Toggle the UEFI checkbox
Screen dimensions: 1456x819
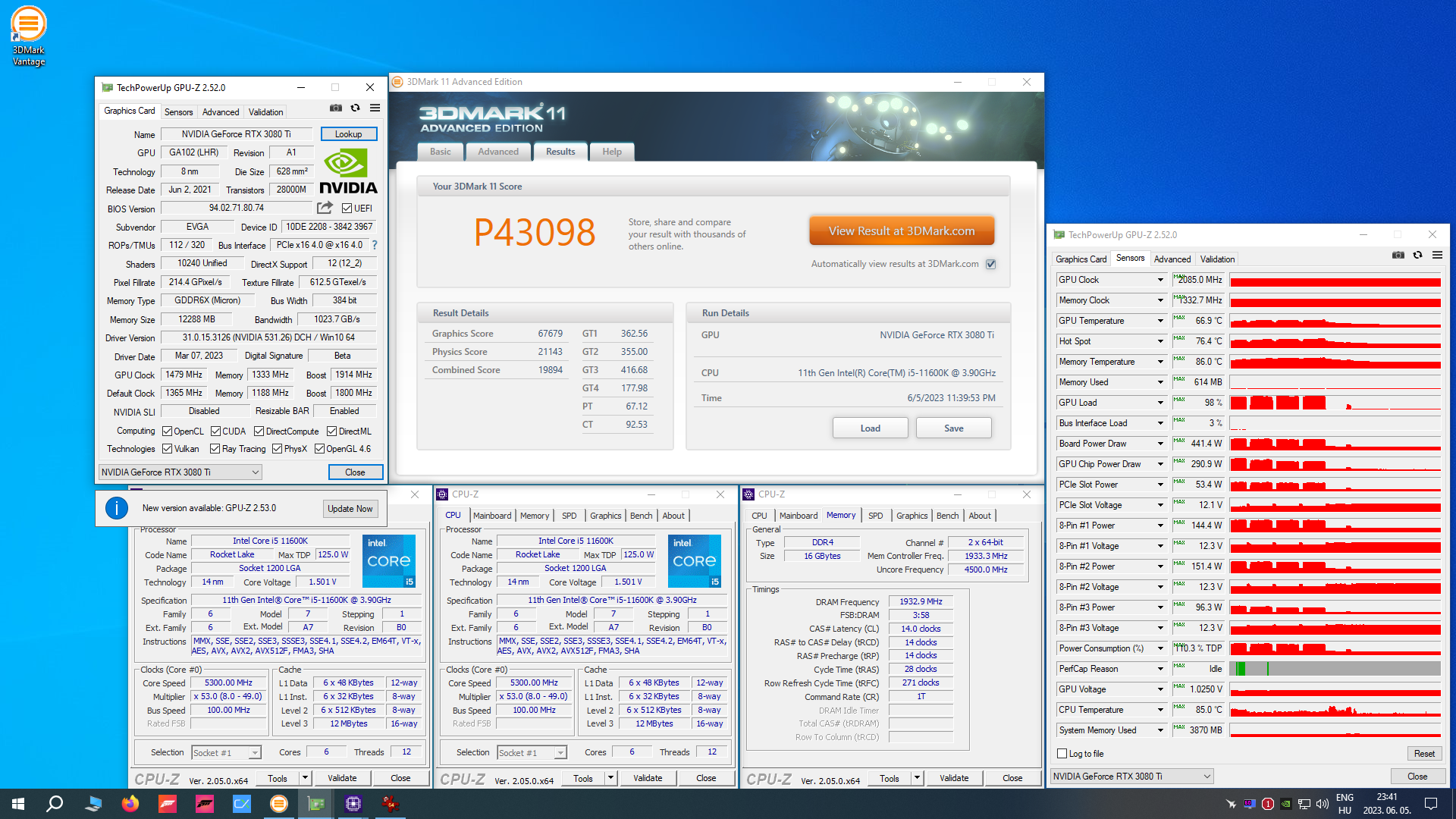pyautogui.click(x=347, y=209)
